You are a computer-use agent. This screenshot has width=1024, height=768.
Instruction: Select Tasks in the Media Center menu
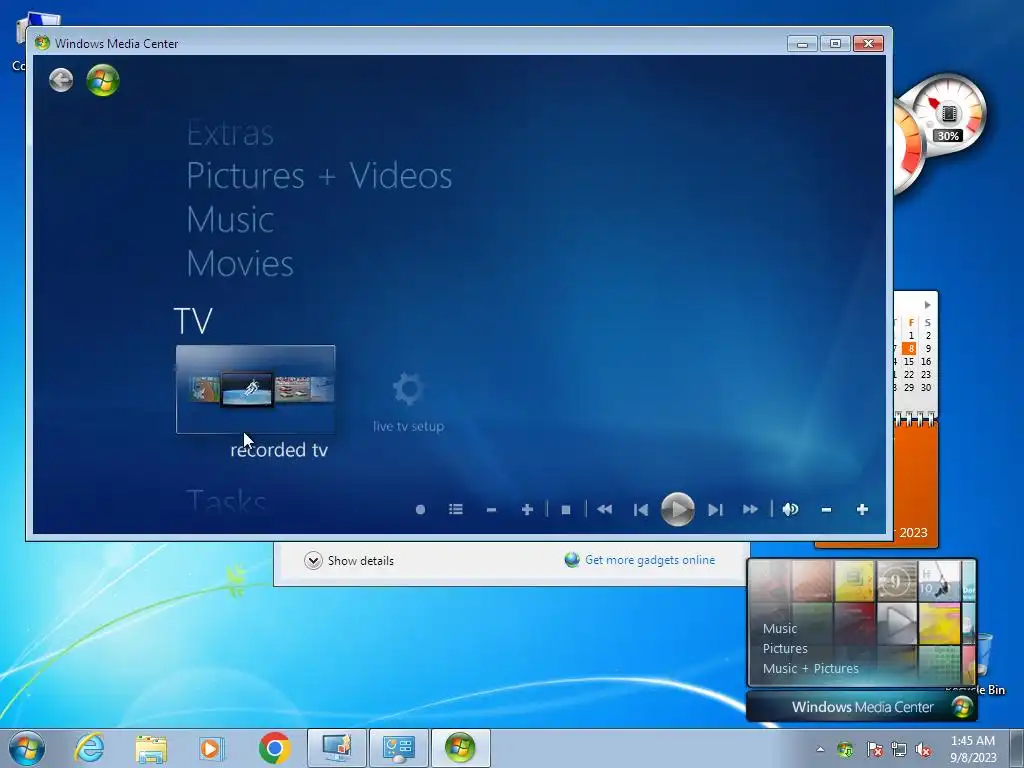[226, 501]
